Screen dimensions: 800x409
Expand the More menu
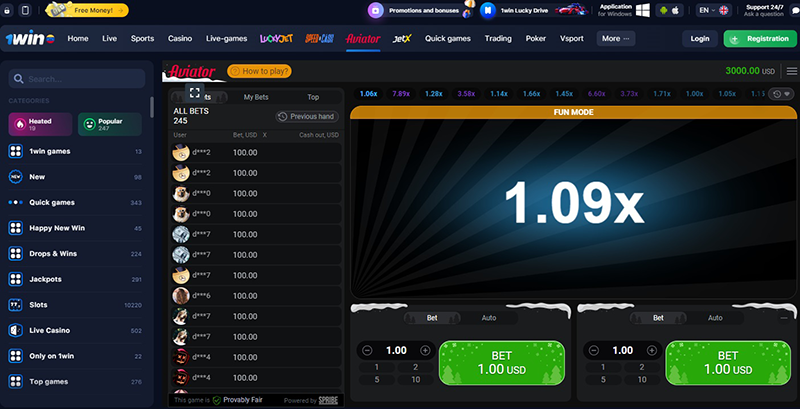pos(616,38)
